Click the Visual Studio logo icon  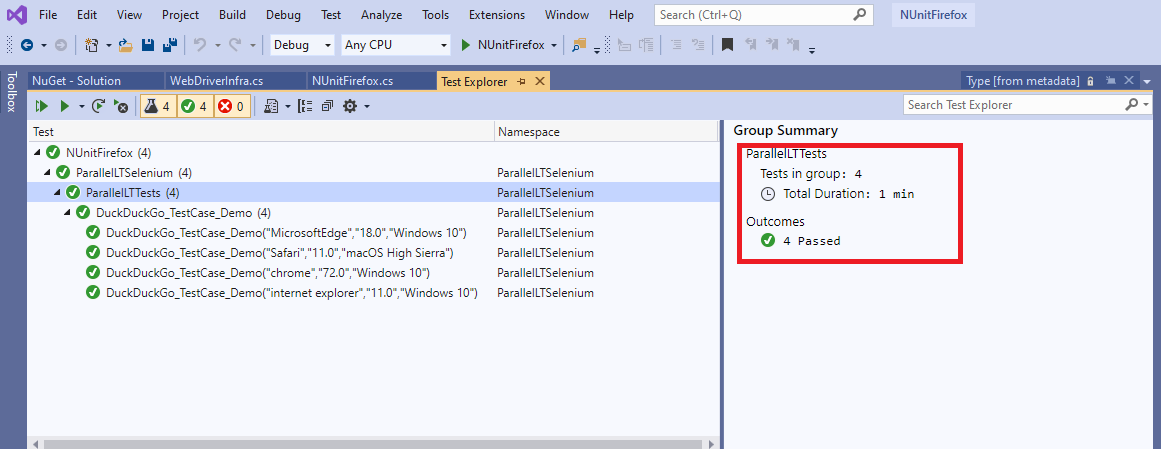coord(16,14)
